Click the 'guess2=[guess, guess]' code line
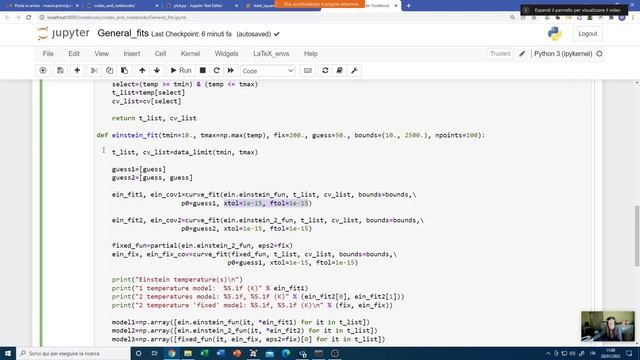The width and height of the screenshot is (640, 360). pyautogui.click(x=152, y=178)
